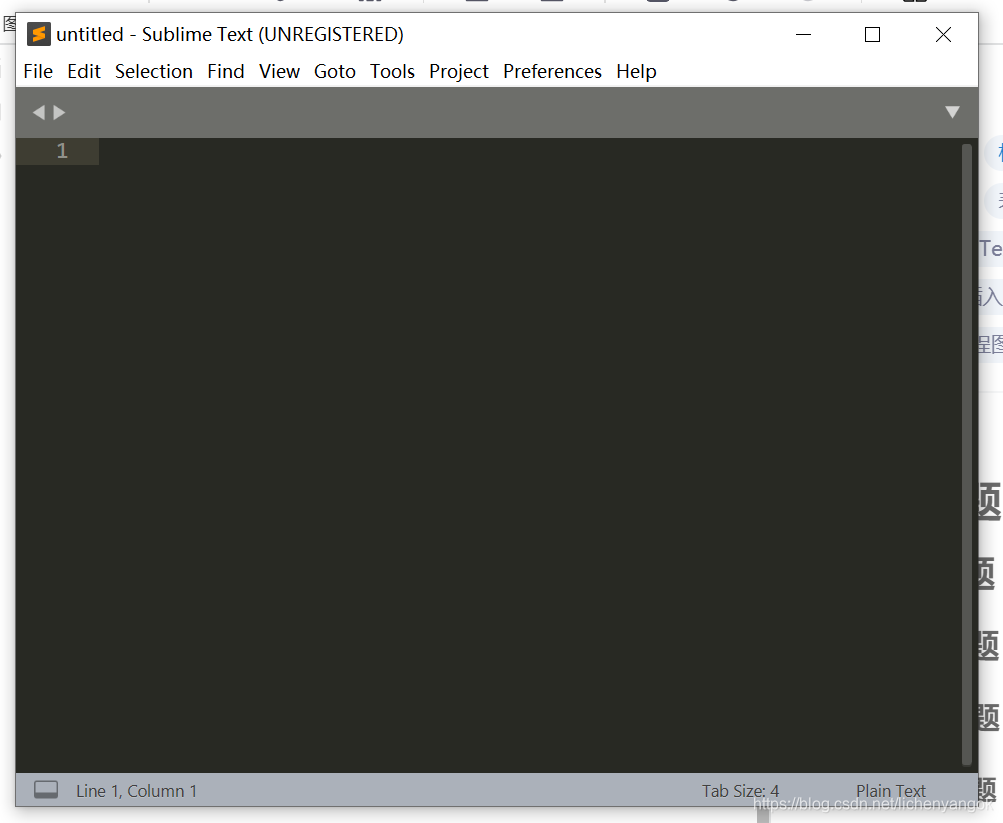
Task: Open the Preferences menu
Action: tap(552, 71)
